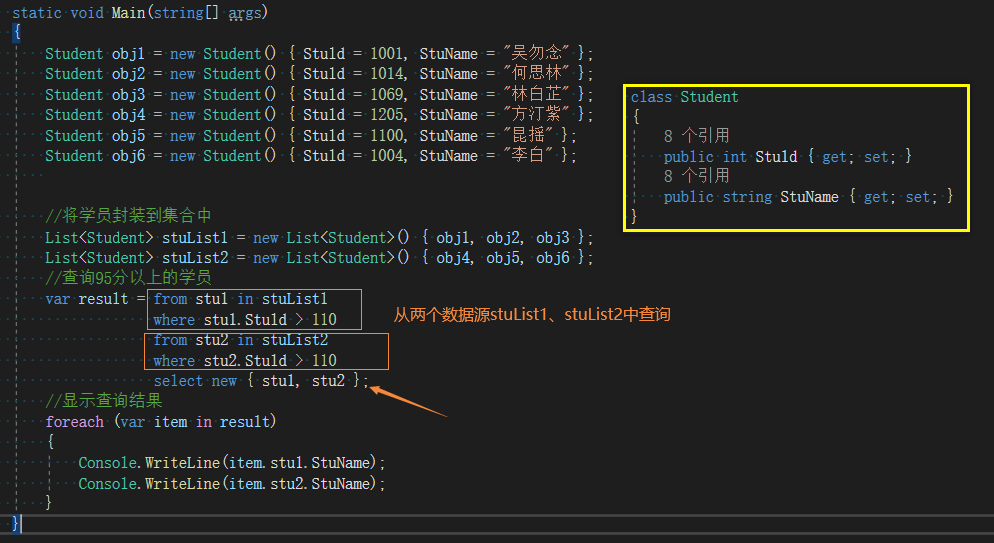Click the result variable in the var declaration
Screen dimensions: 994x543
(103, 299)
